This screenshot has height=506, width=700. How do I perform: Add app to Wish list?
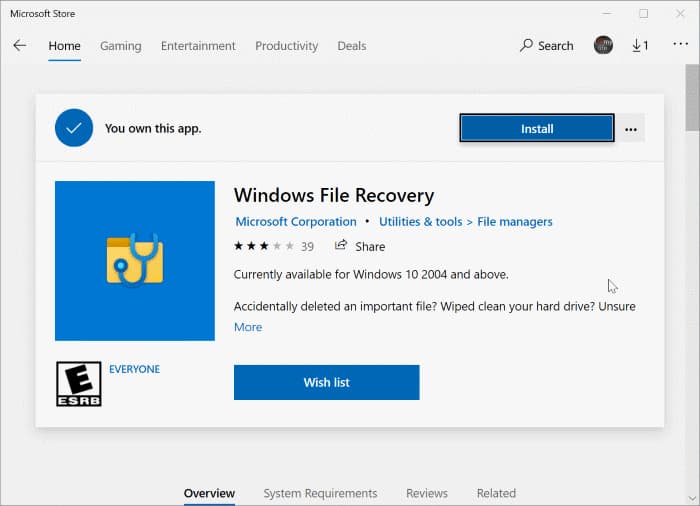click(327, 382)
